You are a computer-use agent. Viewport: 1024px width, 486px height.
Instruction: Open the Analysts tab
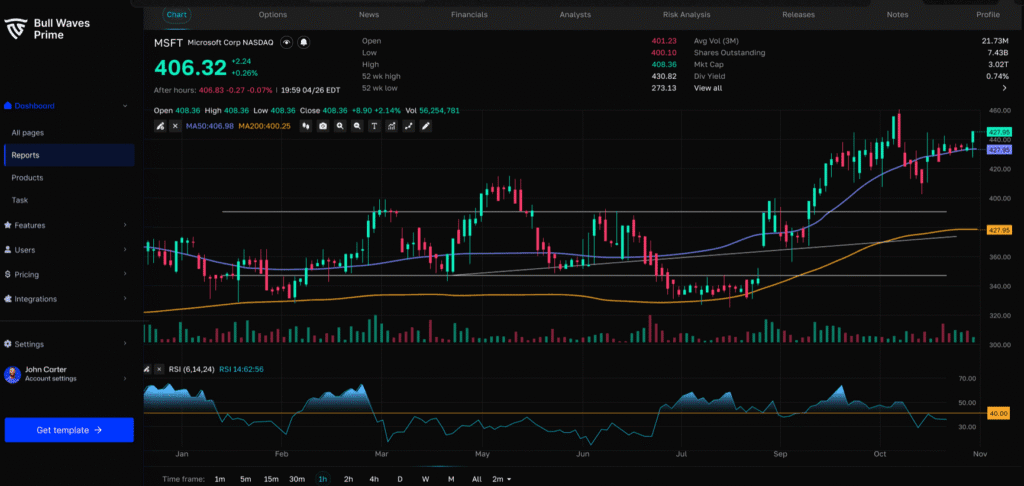point(575,14)
